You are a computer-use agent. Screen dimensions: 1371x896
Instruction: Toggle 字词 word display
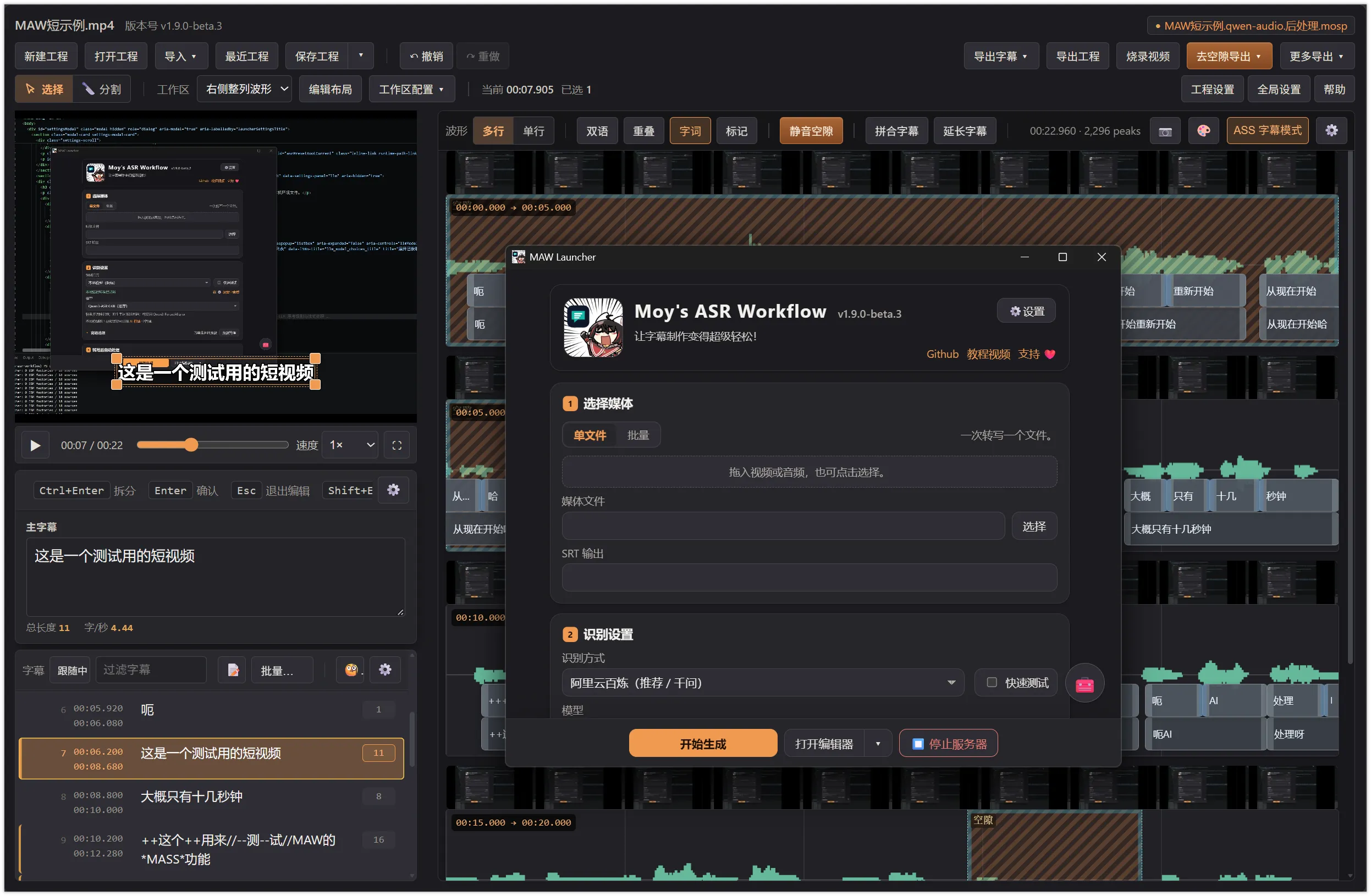point(690,131)
